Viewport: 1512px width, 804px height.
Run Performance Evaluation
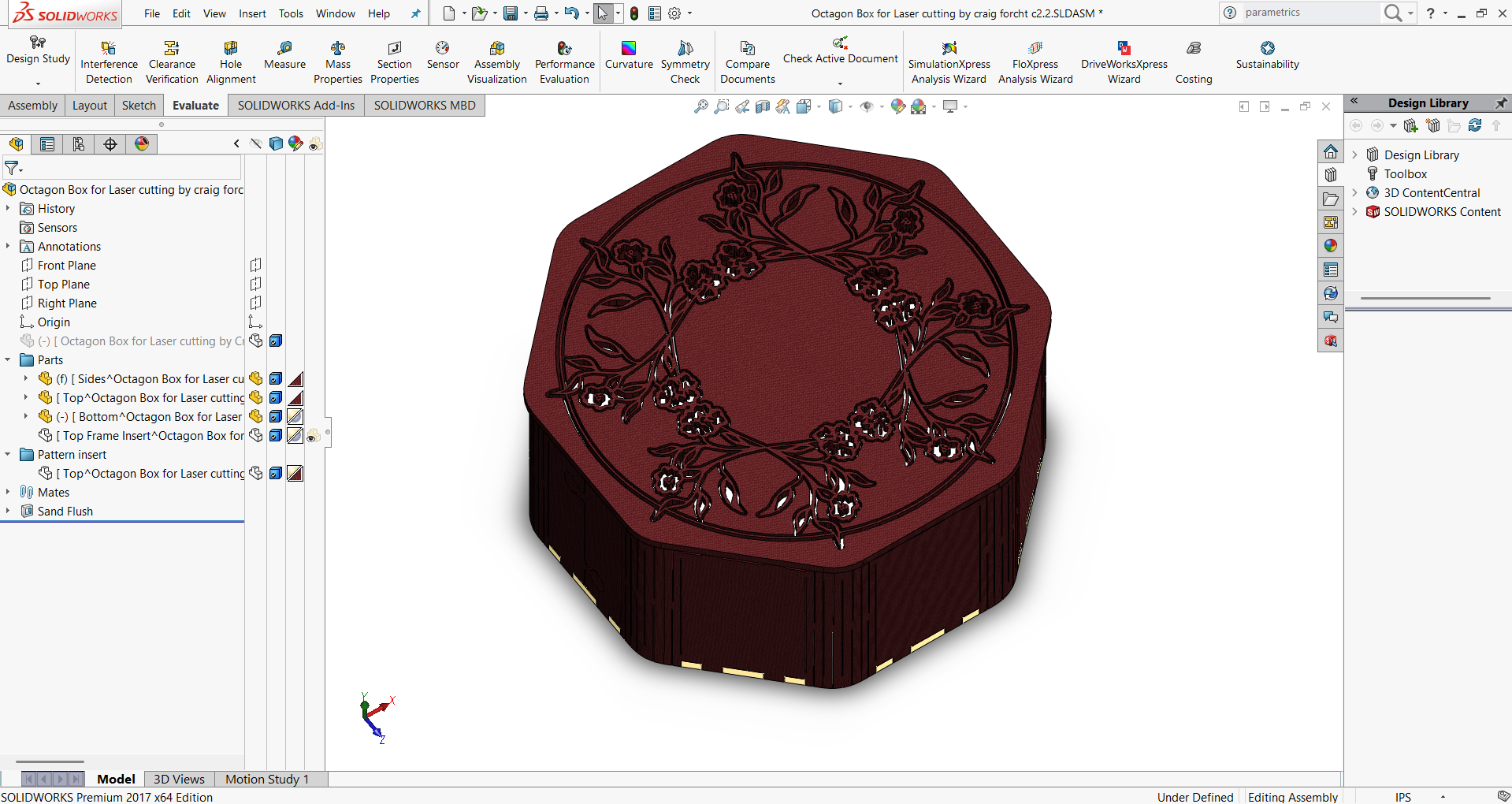tap(564, 62)
